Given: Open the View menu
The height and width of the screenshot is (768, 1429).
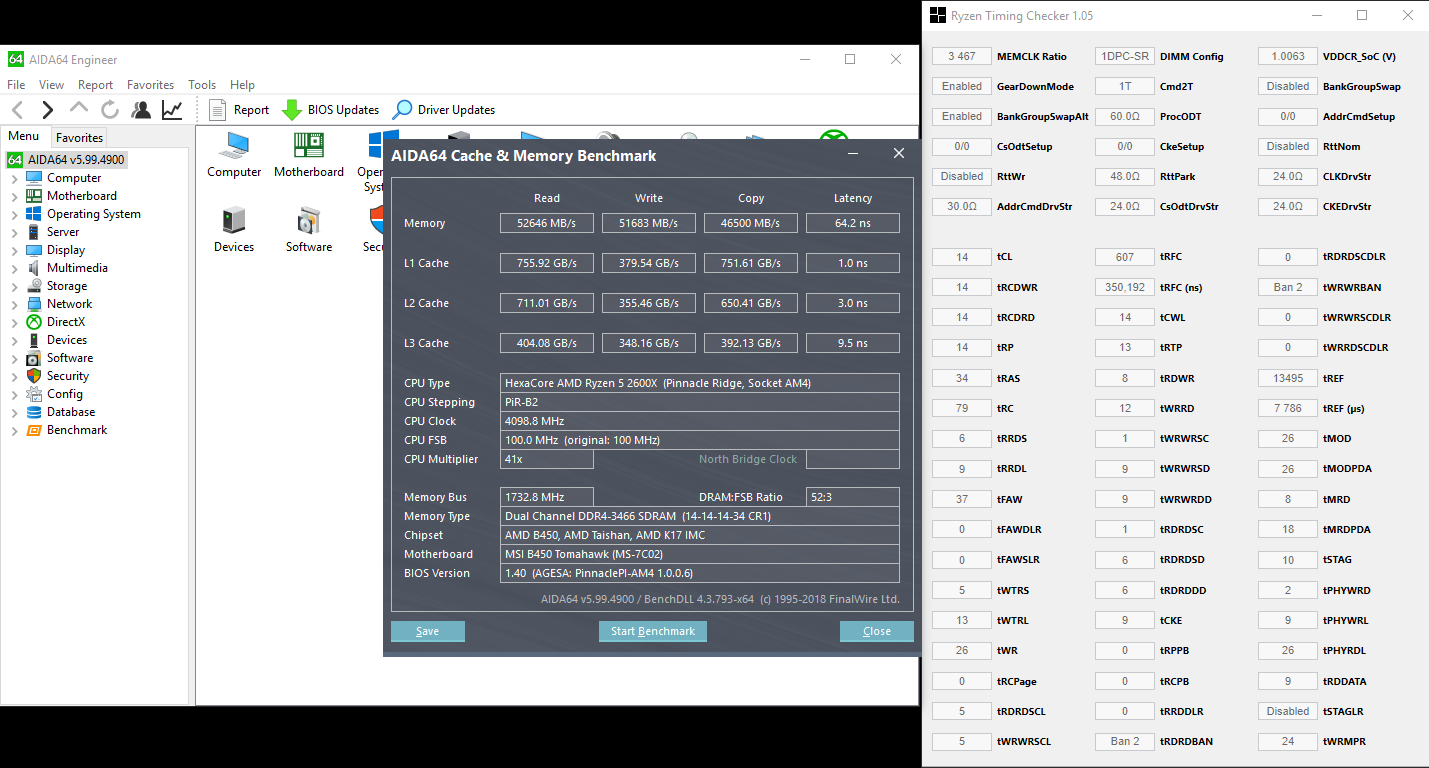Looking at the screenshot, I should pos(51,85).
